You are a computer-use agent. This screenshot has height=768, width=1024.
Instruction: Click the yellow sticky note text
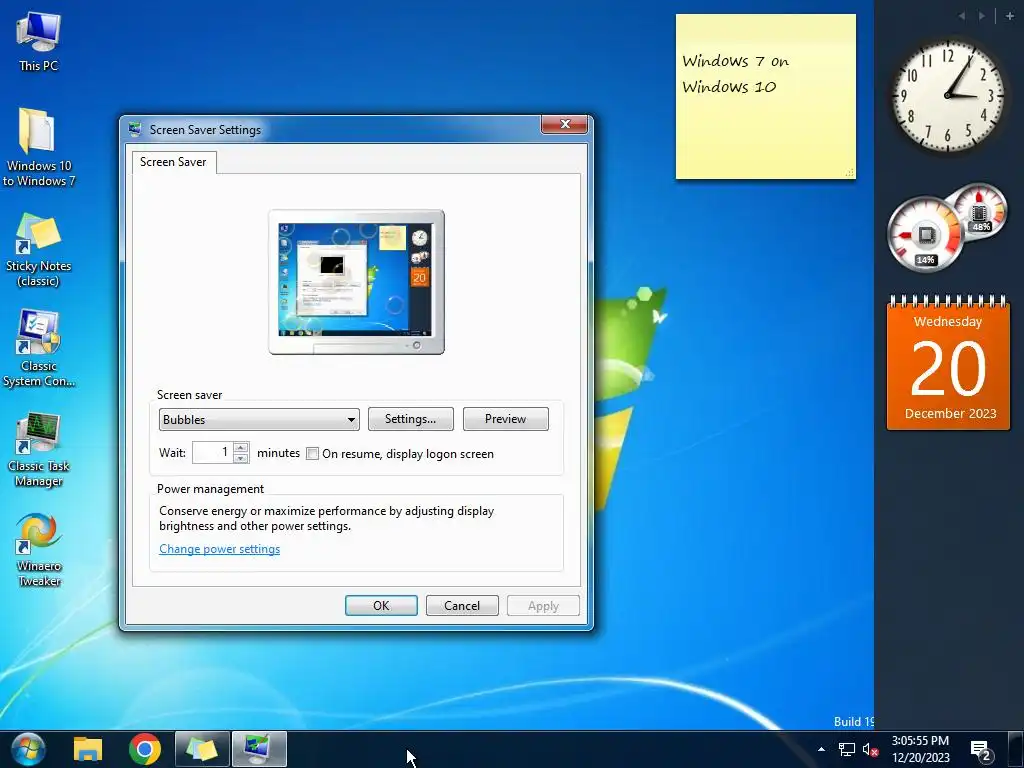pos(735,74)
